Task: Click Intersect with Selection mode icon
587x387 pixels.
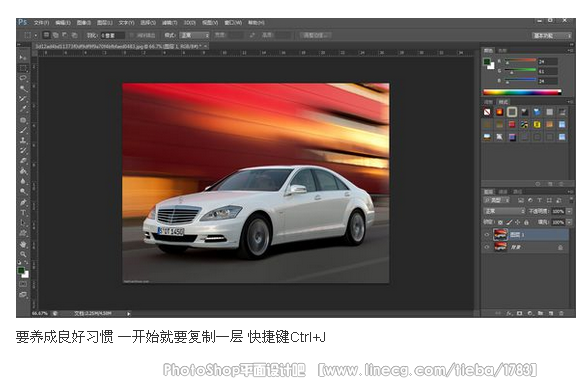Action: click(x=74, y=35)
